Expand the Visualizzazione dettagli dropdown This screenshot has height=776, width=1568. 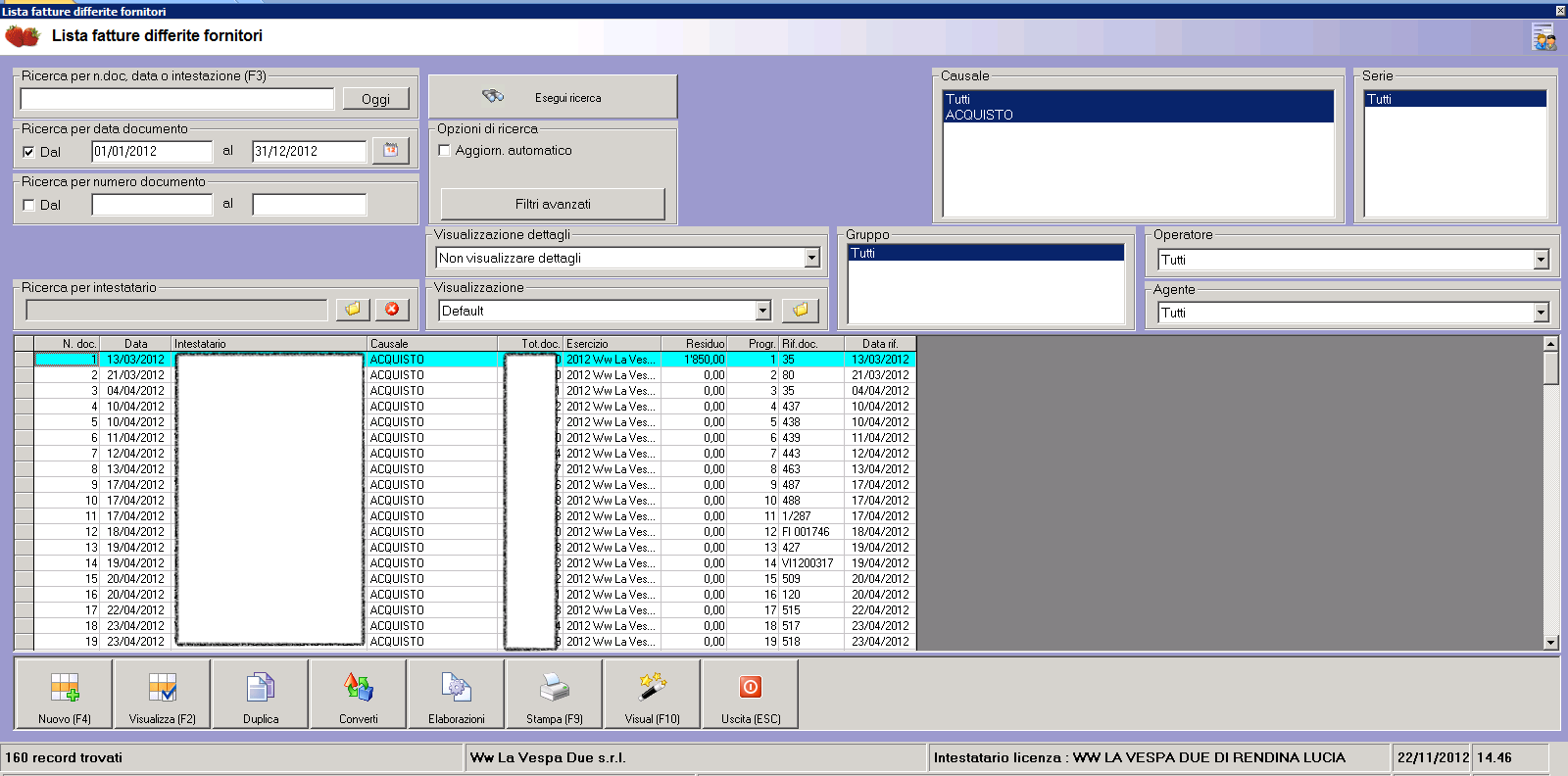811,258
